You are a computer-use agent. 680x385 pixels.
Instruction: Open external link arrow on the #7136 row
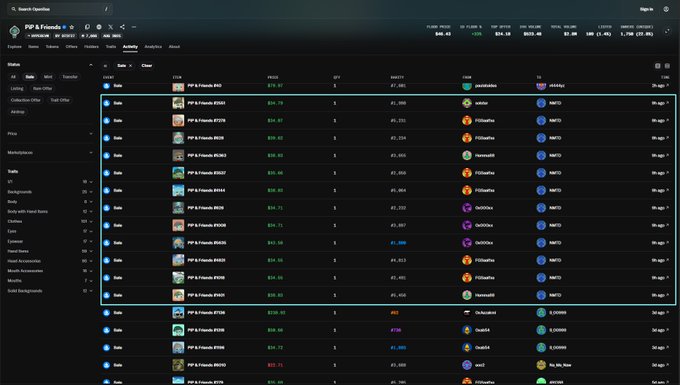pyautogui.click(x=667, y=313)
